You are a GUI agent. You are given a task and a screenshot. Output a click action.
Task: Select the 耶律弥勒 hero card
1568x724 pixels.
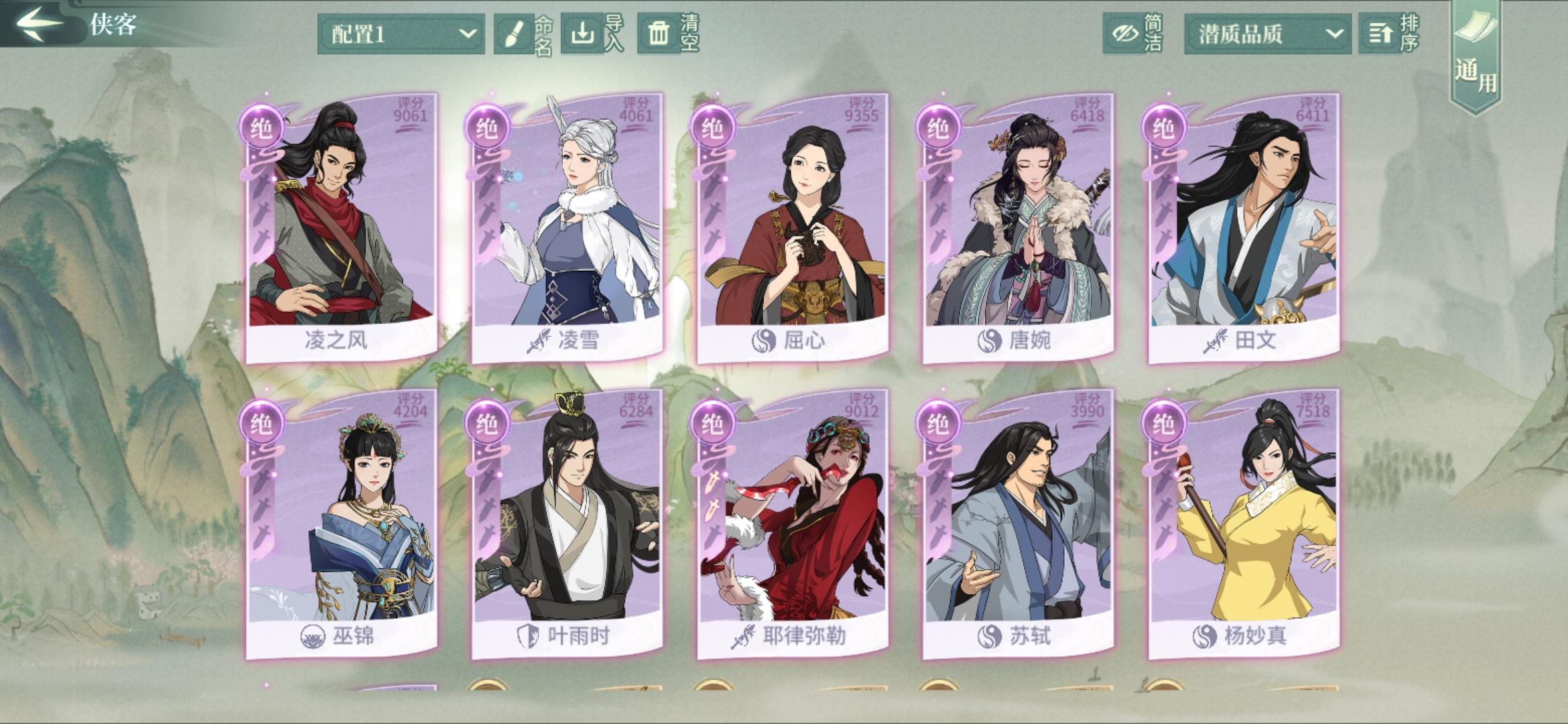[x=792, y=524]
